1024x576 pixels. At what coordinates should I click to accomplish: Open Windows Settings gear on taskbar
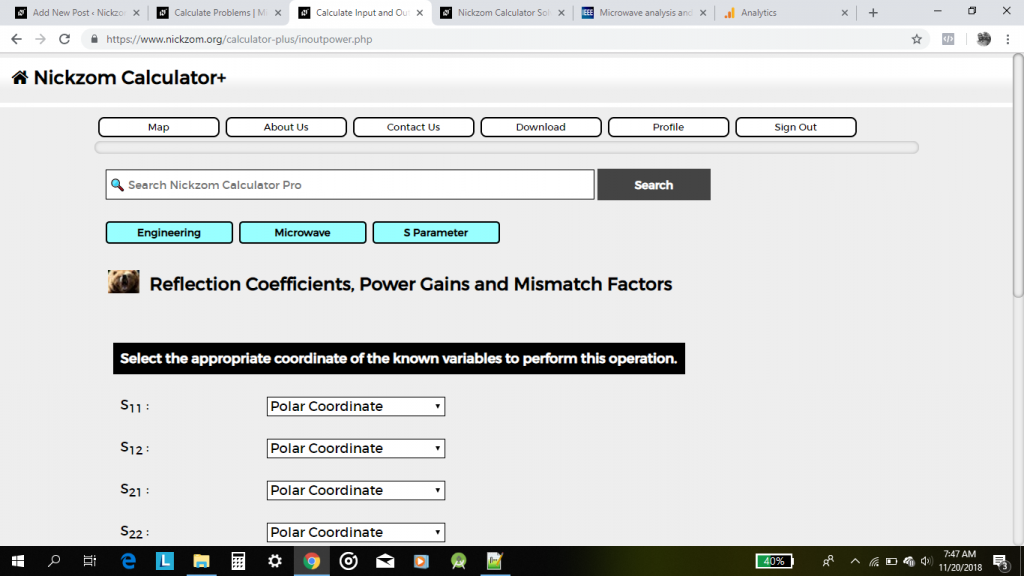pyautogui.click(x=275, y=561)
